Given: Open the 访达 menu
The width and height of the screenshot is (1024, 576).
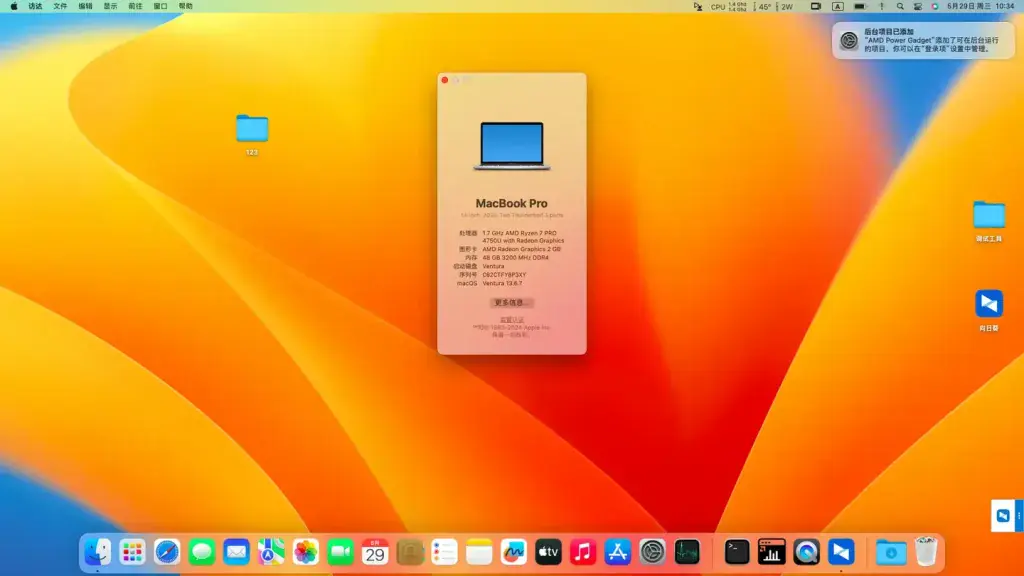Looking at the screenshot, I should pyautogui.click(x=35, y=7).
